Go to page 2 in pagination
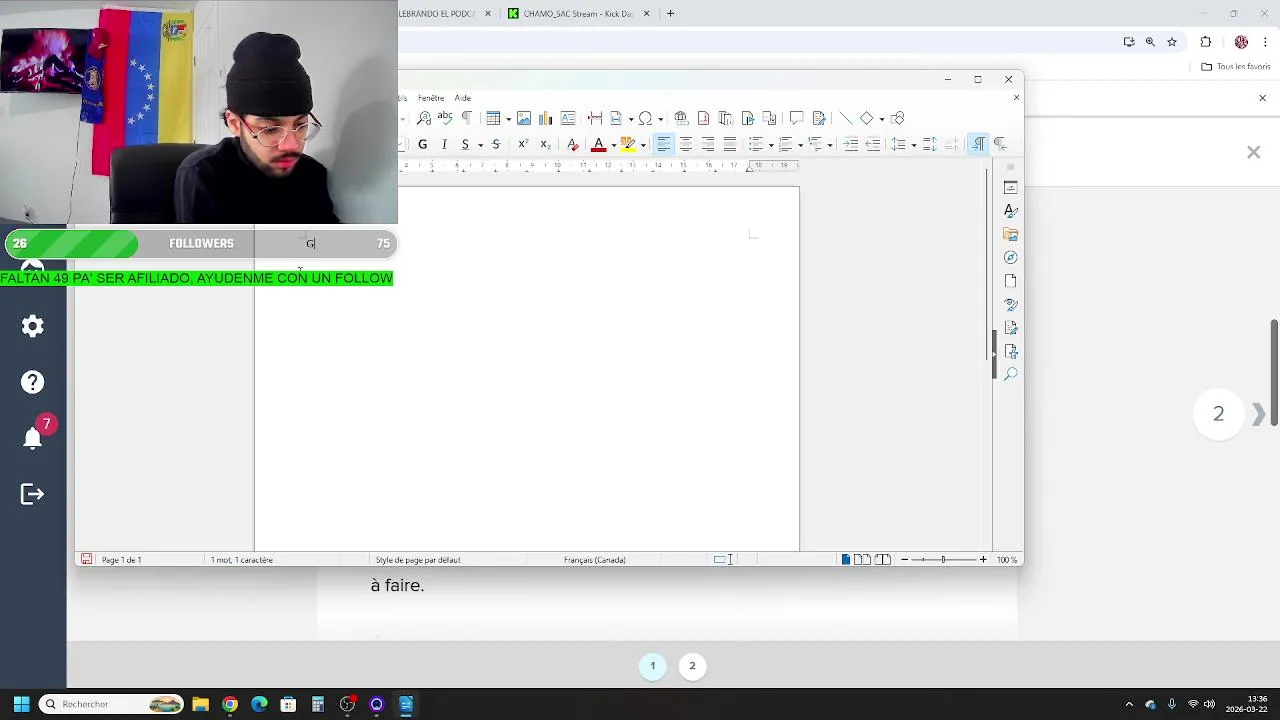 click(x=692, y=666)
